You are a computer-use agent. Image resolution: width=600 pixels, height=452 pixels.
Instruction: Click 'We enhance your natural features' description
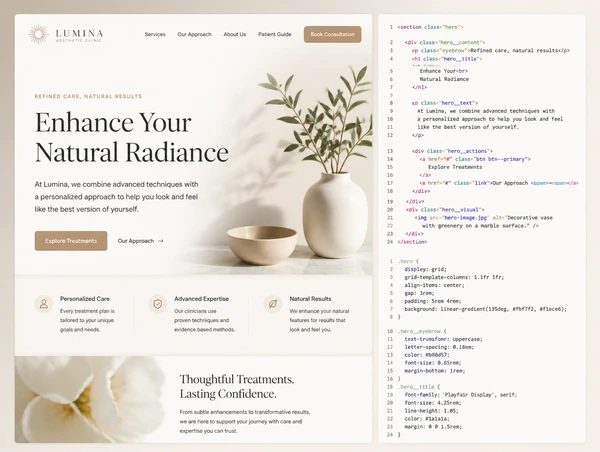tap(319, 320)
